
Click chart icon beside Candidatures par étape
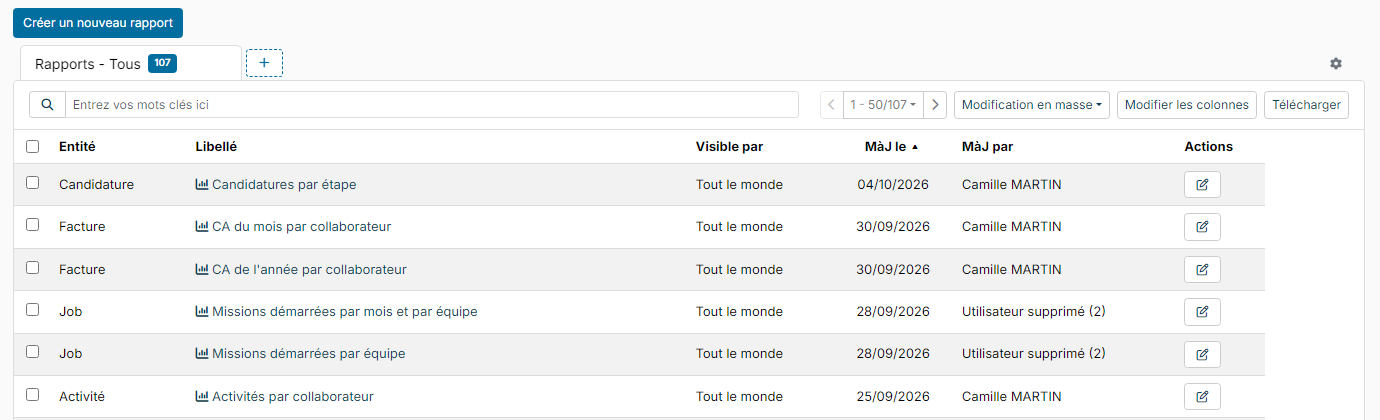202,184
